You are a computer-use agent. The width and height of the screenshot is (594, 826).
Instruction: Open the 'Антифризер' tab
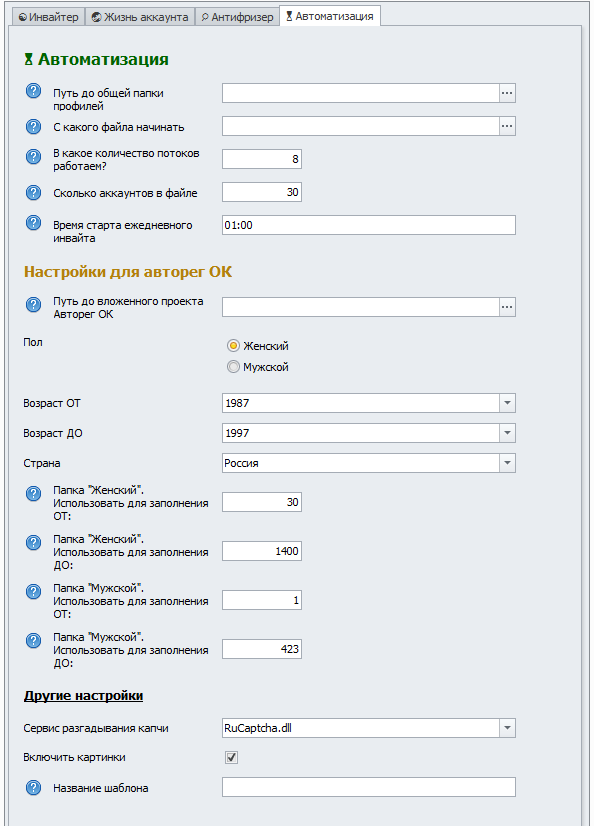tap(237, 17)
